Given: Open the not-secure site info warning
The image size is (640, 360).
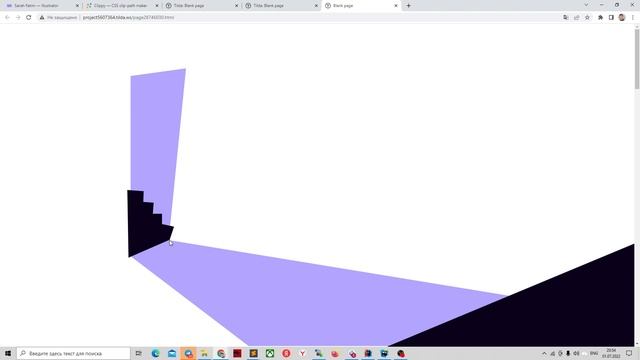Looking at the screenshot, I should click(x=58, y=18).
